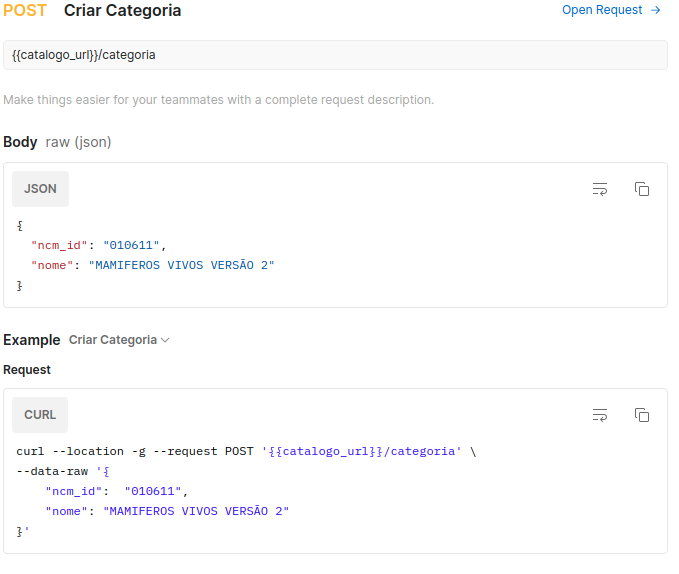Click the --data-raw line in CURL
This screenshot has height=574, width=679.
pyautogui.click(x=63, y=471)
